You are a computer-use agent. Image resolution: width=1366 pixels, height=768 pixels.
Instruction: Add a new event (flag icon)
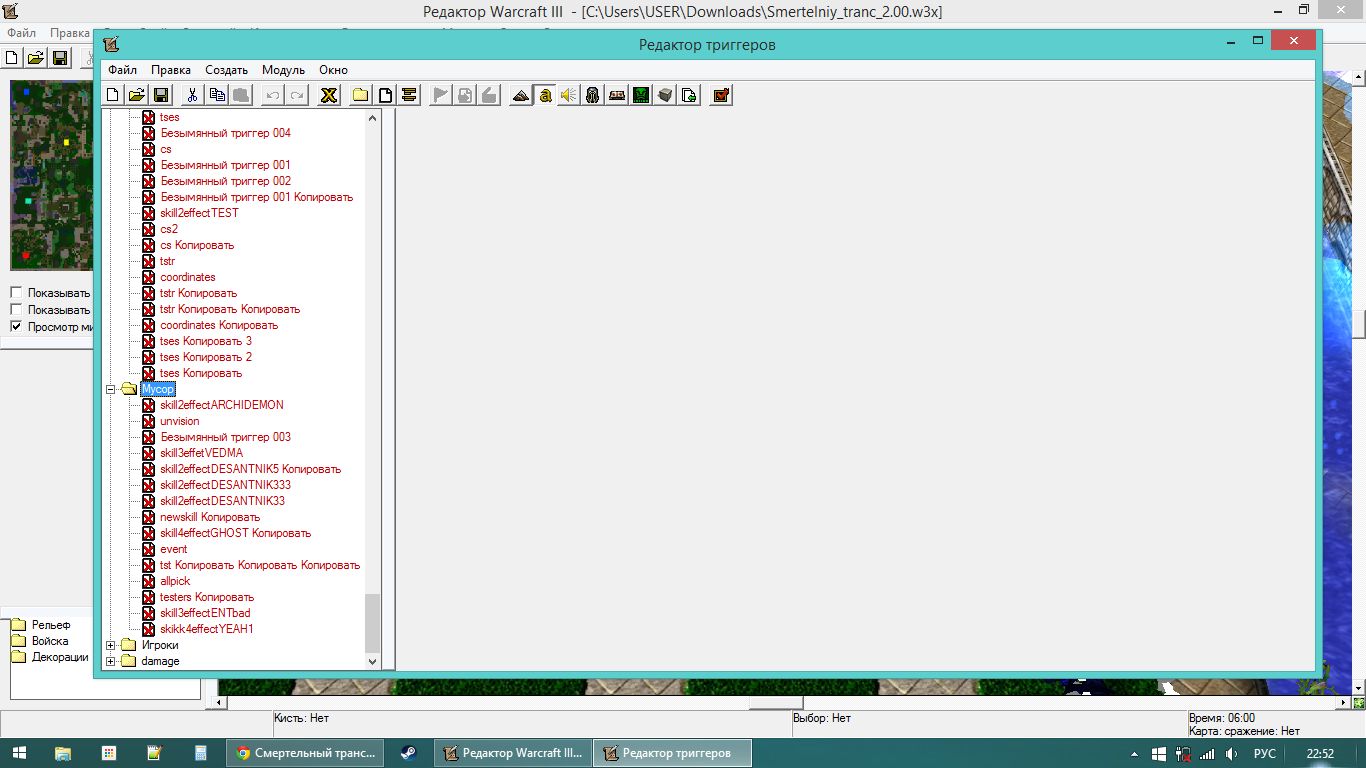click(440, 95)
